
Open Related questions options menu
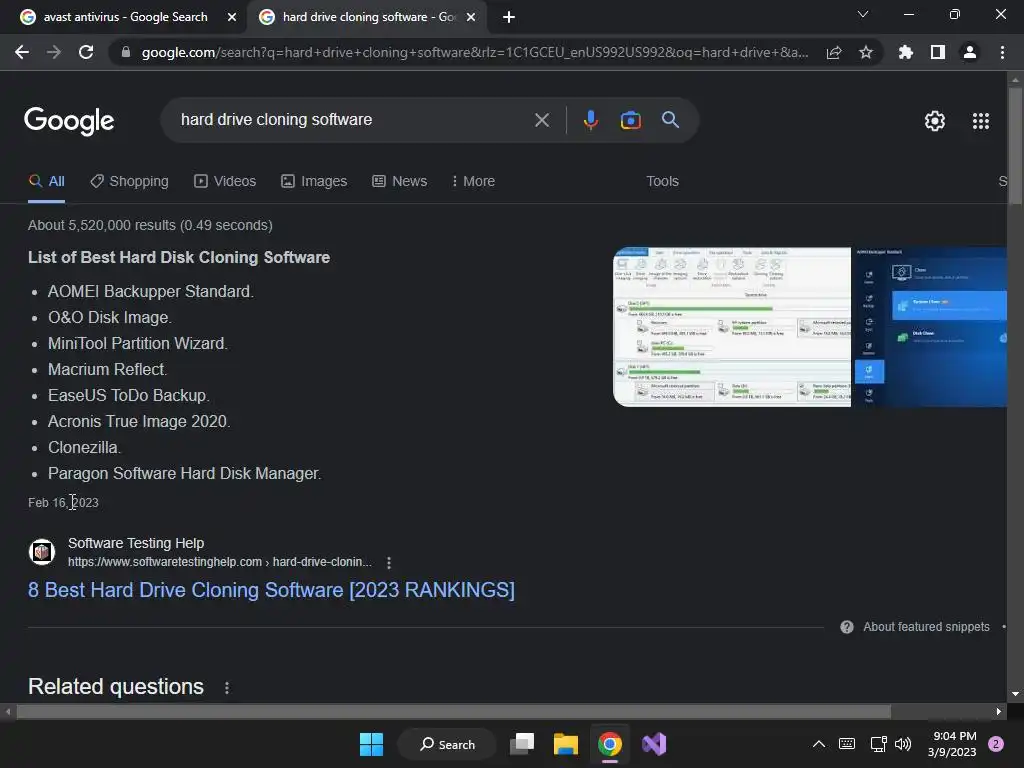227,688
